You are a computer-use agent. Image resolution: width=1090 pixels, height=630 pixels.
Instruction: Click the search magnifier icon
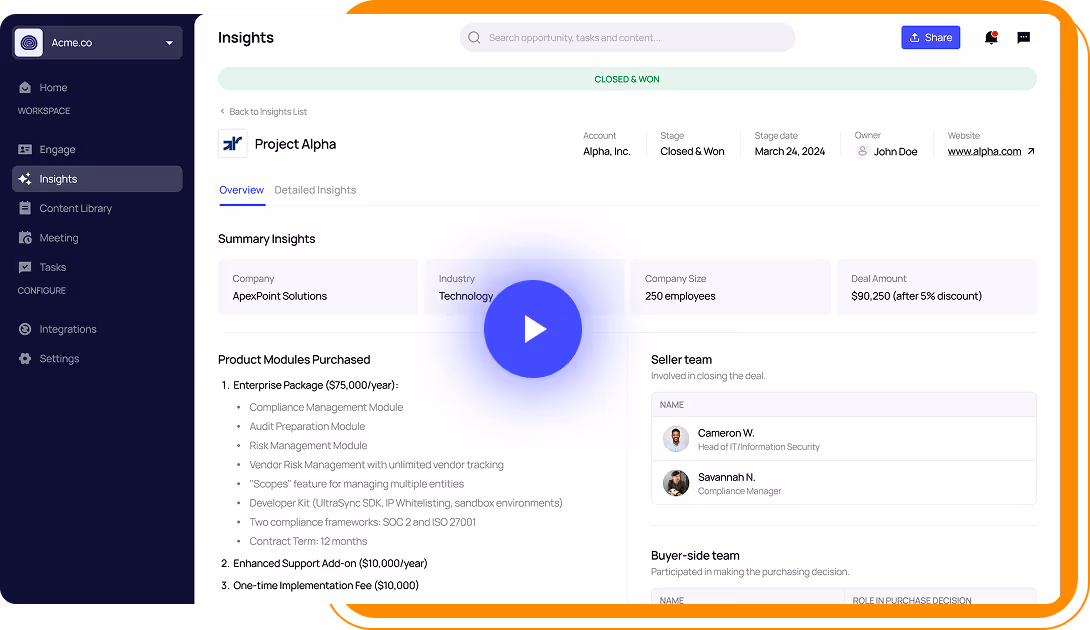474,38
